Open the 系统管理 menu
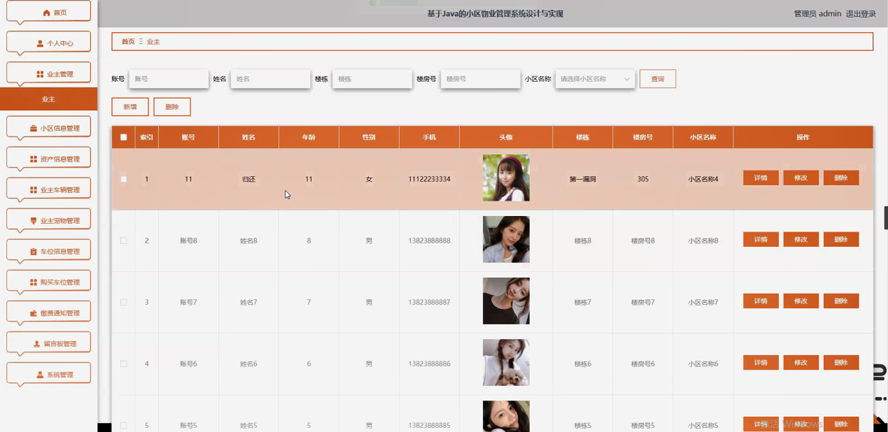888x432 pixels. click(49, 375)
